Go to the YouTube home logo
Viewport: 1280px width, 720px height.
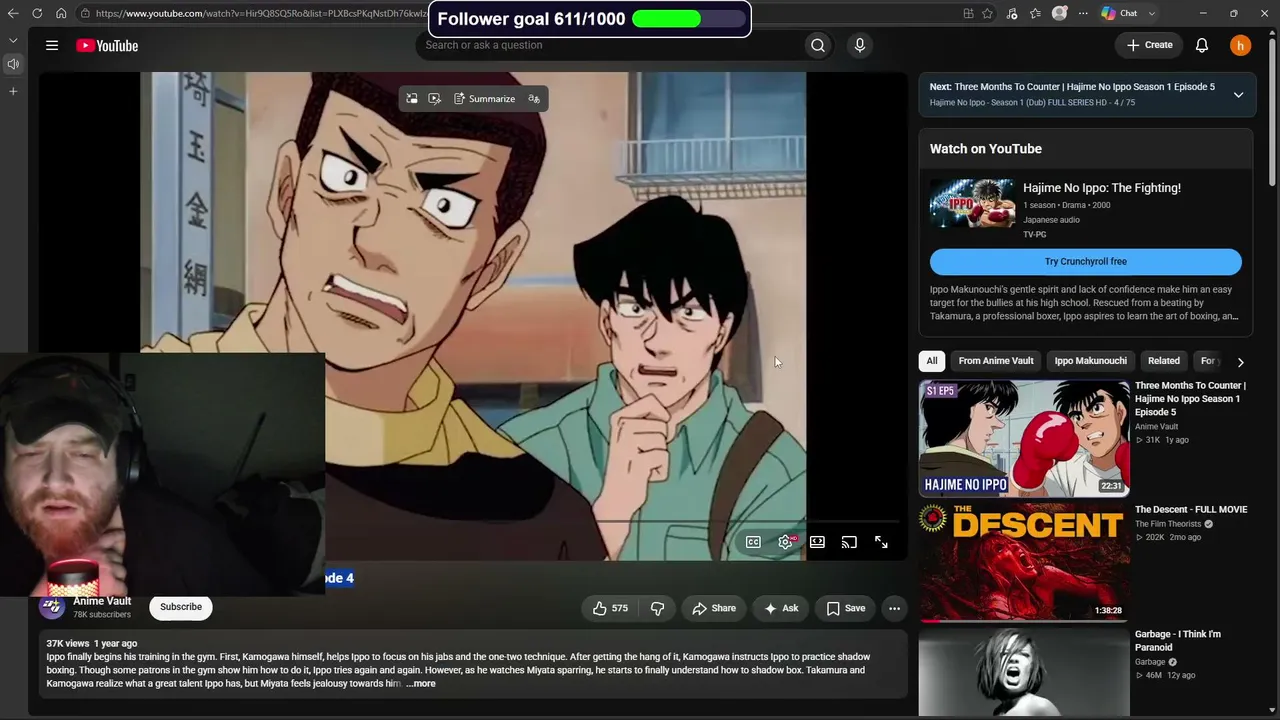(x=107, y=45)
